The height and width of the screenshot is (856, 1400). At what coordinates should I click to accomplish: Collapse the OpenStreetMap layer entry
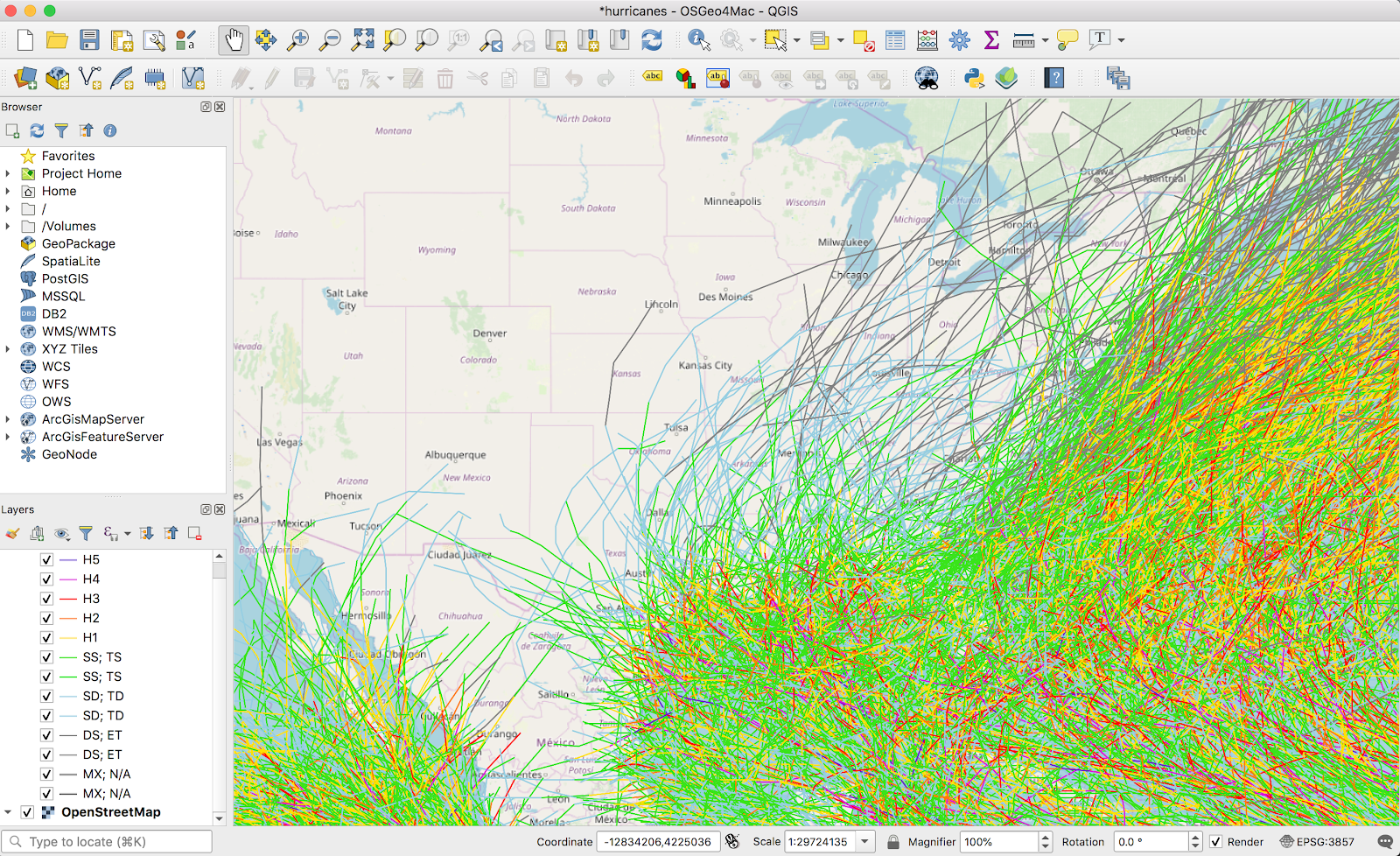(x=8, y=812)
